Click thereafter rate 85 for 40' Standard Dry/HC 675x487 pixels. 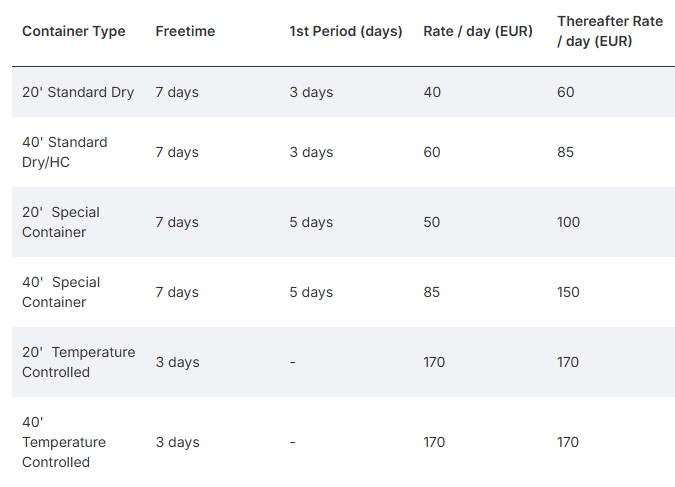565,152
